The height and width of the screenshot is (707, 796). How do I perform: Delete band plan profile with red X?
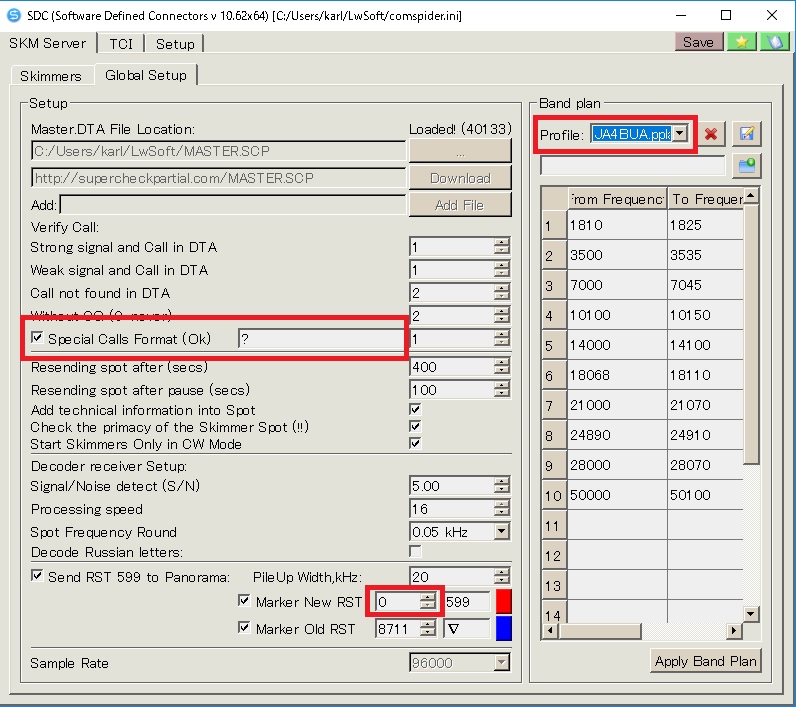(711, 134)
